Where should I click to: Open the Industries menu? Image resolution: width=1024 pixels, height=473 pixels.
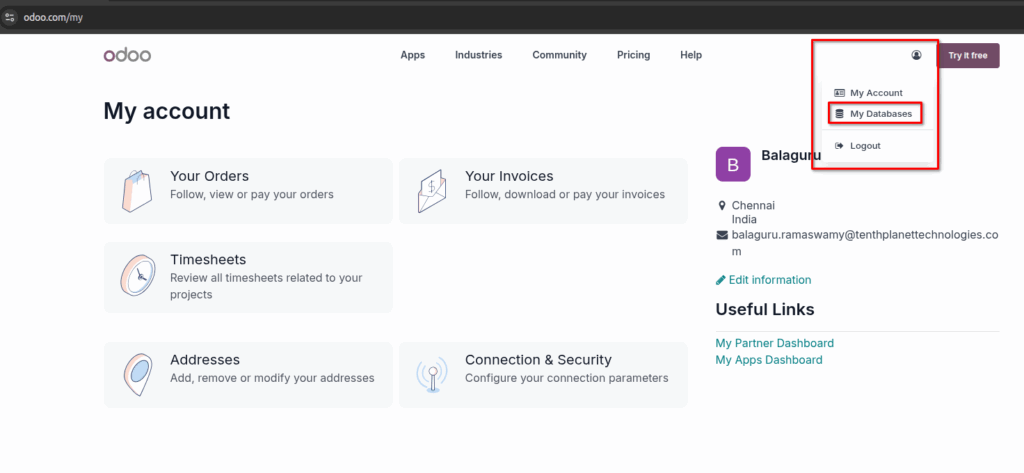(479, 55)
